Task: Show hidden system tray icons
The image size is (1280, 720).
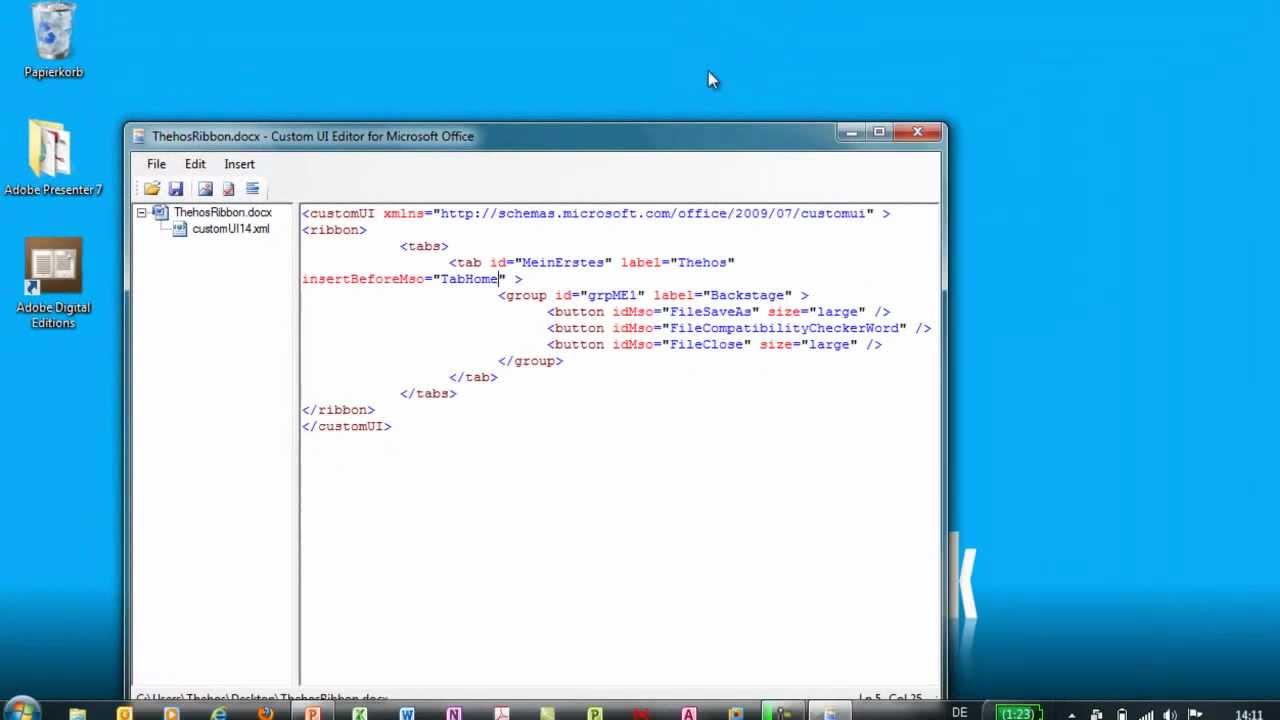Action: [x=1072, y=714]
